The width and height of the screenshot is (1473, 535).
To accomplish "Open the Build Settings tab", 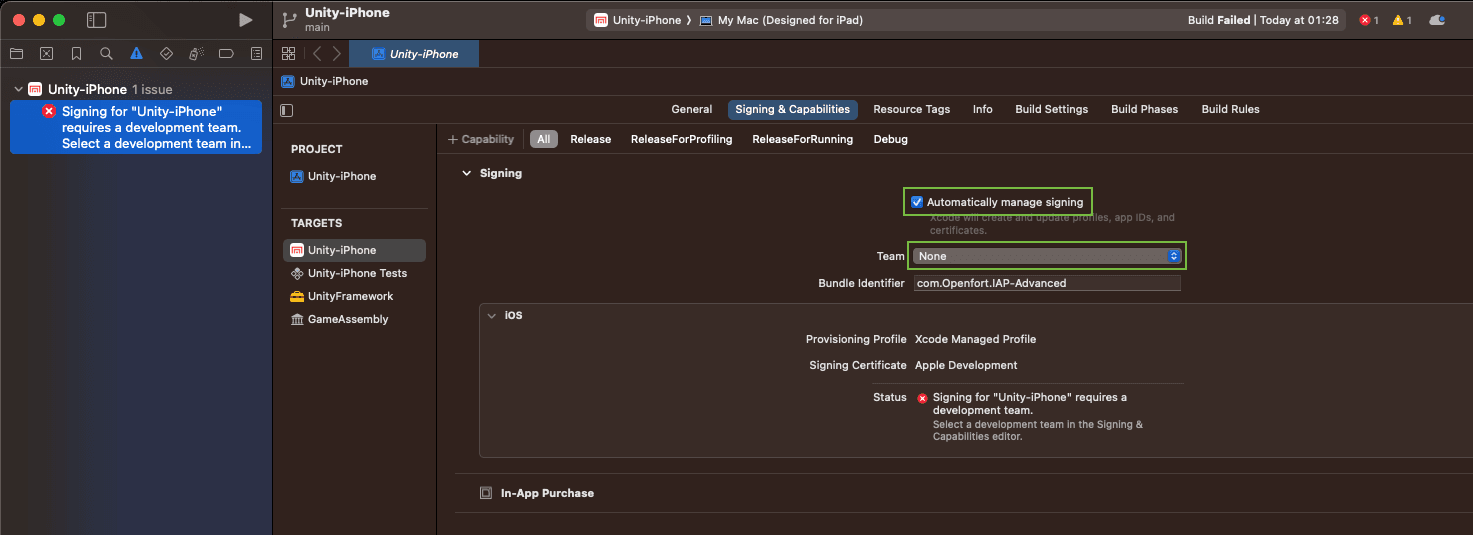I will [x=1052, y=109].
